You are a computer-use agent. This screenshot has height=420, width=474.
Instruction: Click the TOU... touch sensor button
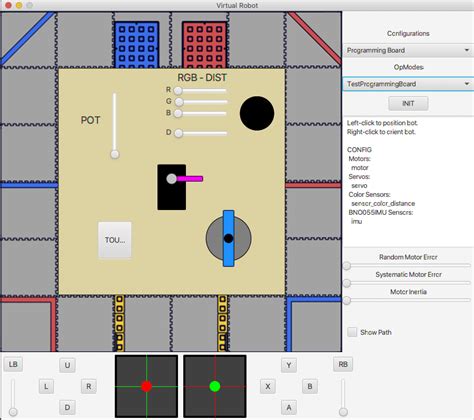(x=115, y=240)
